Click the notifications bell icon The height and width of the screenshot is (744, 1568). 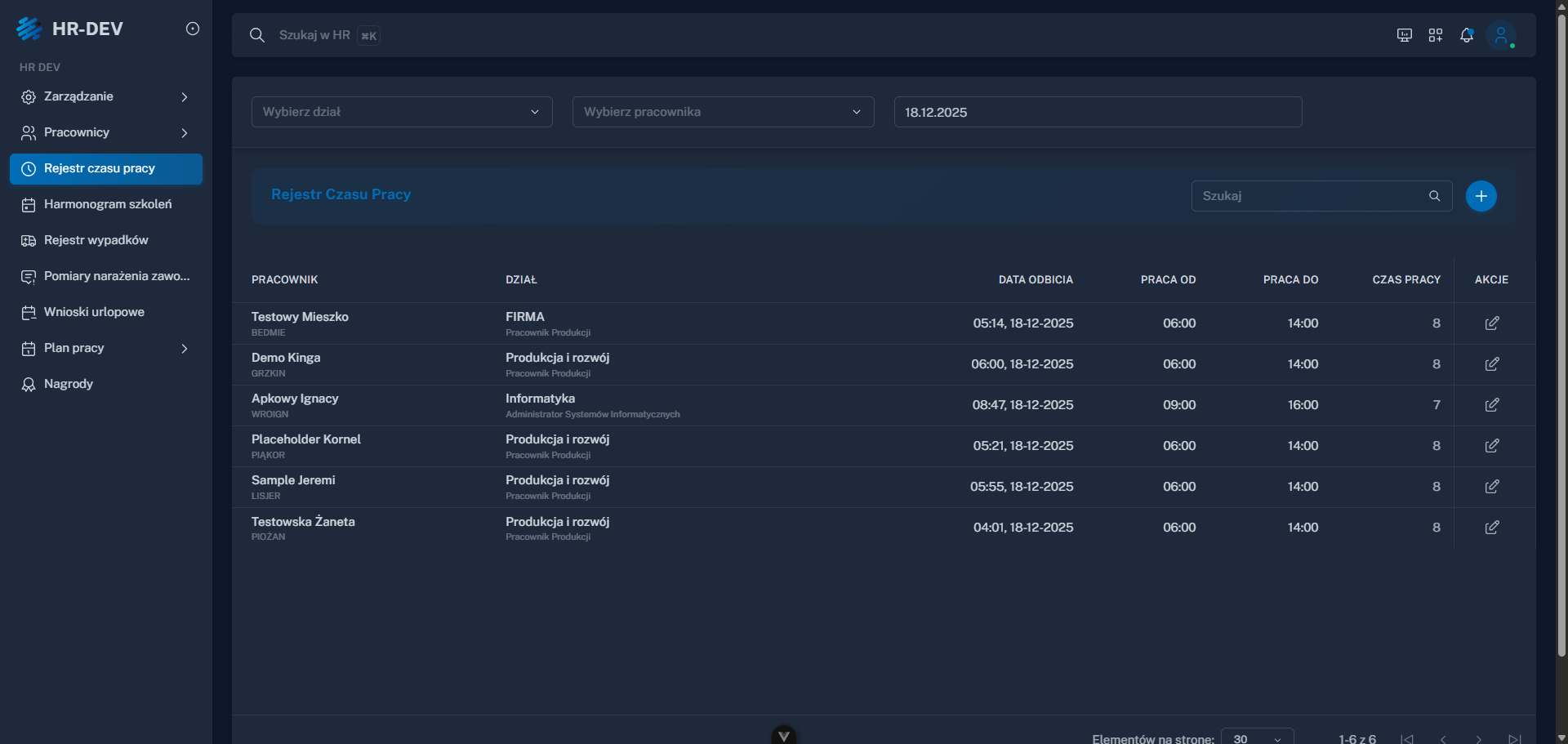coord(1467,35)
